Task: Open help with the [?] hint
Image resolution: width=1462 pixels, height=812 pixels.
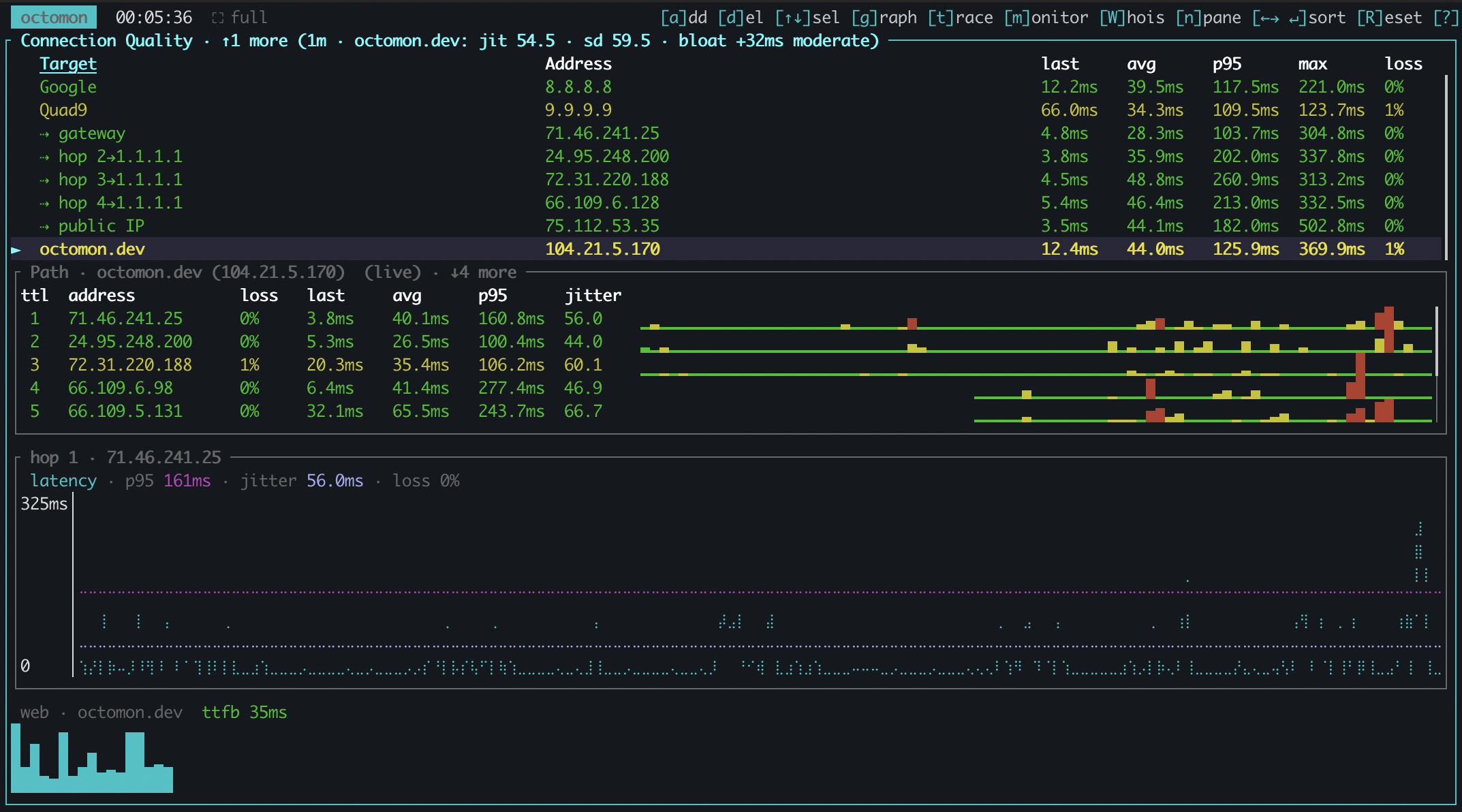Action: pos(1446,17)
